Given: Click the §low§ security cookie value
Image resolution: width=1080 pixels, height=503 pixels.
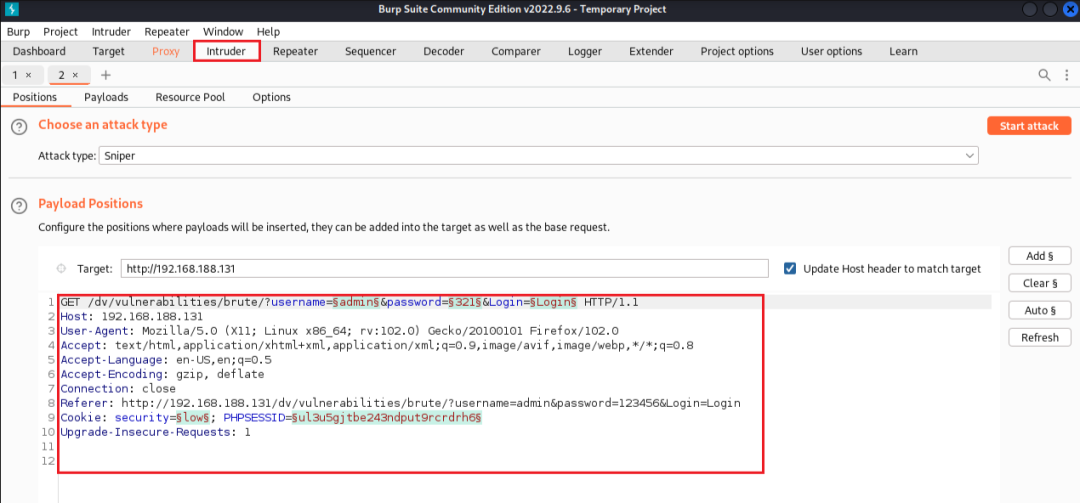Looking at the screenshot, I should click(x=192, y=418).
